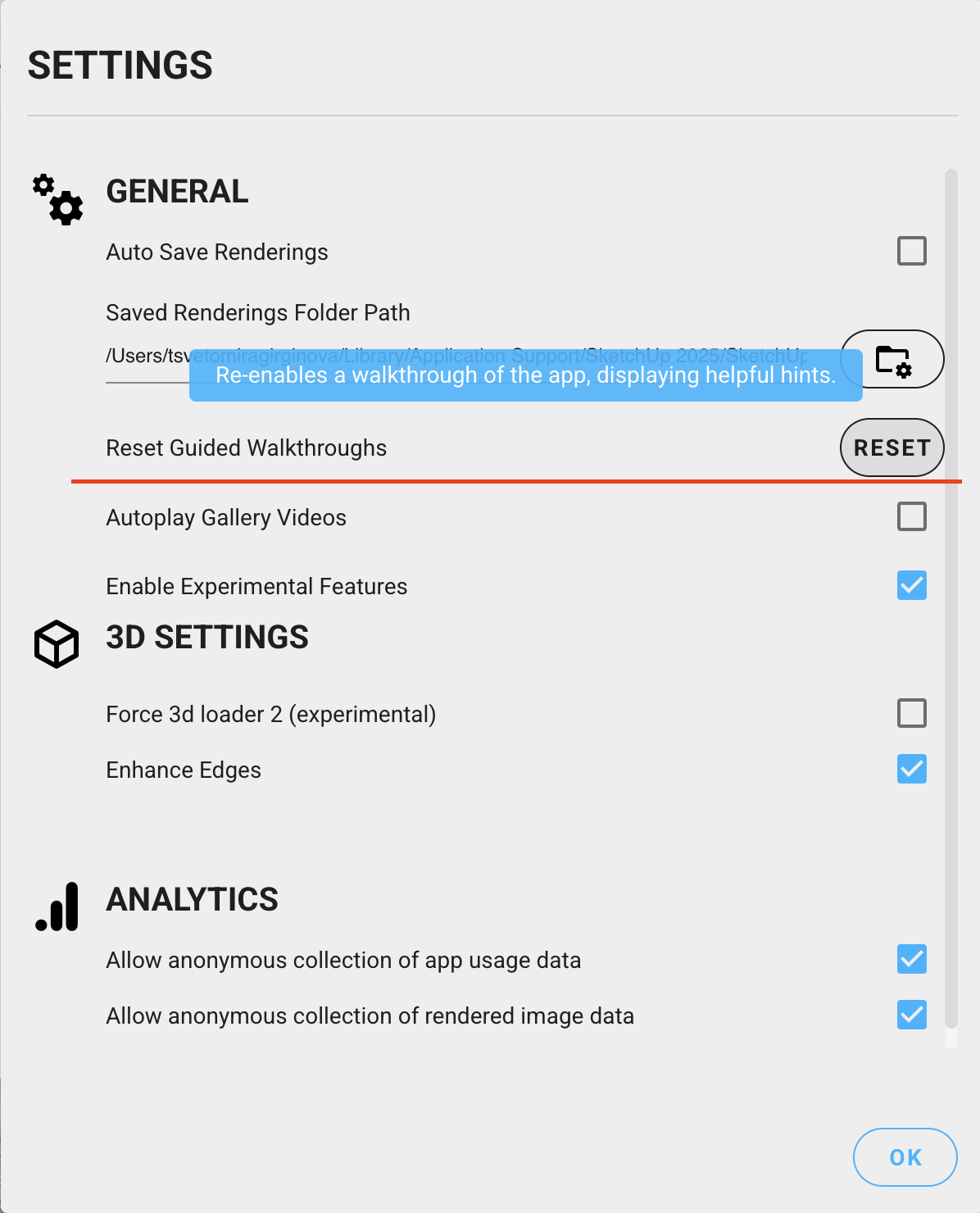Click the Saved Renderings Folder Path field
Screen dimensions: 980x1213
pyautogui.click(x=457, y=363)
